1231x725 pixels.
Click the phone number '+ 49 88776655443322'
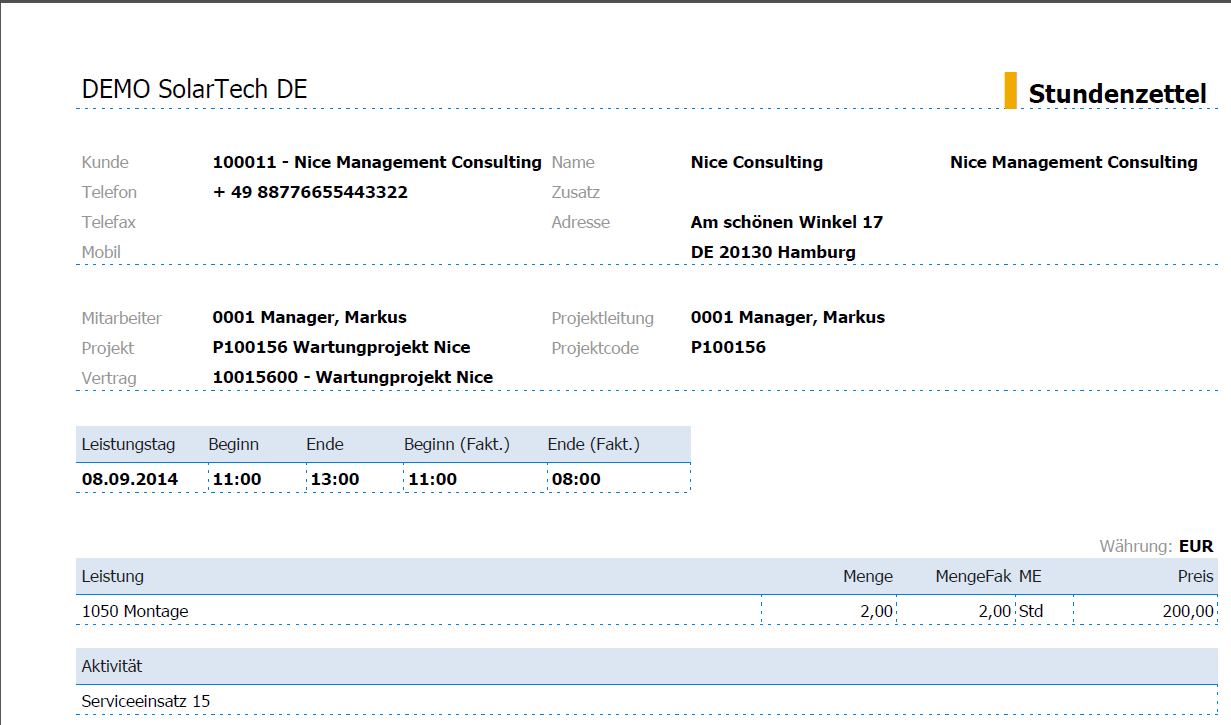[310, 192]
